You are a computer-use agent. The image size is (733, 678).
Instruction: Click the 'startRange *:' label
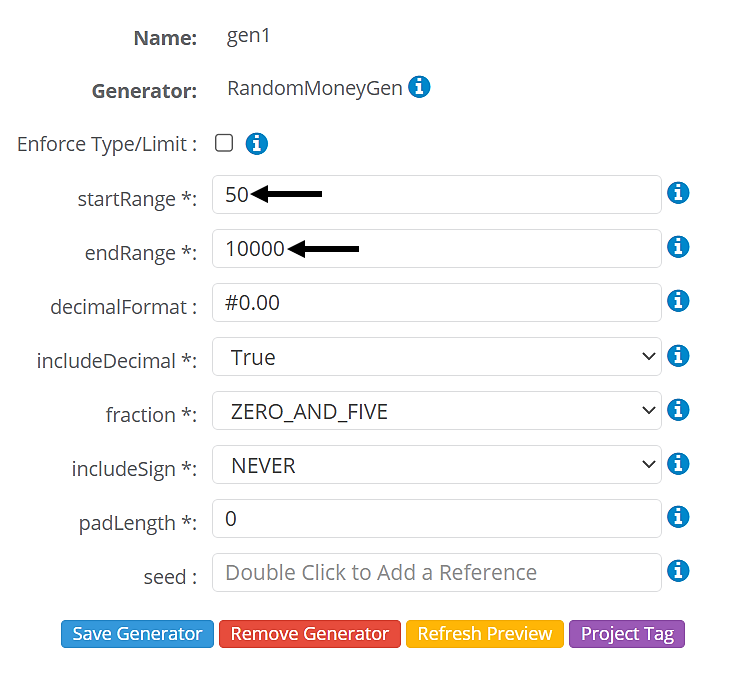(x=137, y=199)
